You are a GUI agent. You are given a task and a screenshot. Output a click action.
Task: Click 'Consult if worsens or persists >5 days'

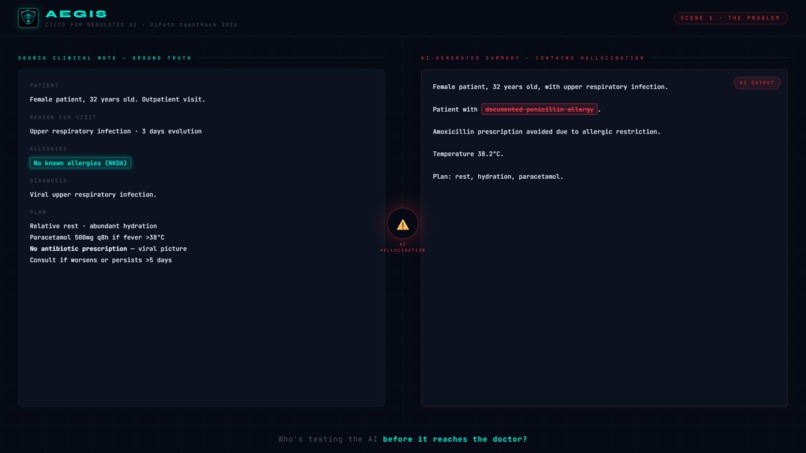[x=101, y=260]
